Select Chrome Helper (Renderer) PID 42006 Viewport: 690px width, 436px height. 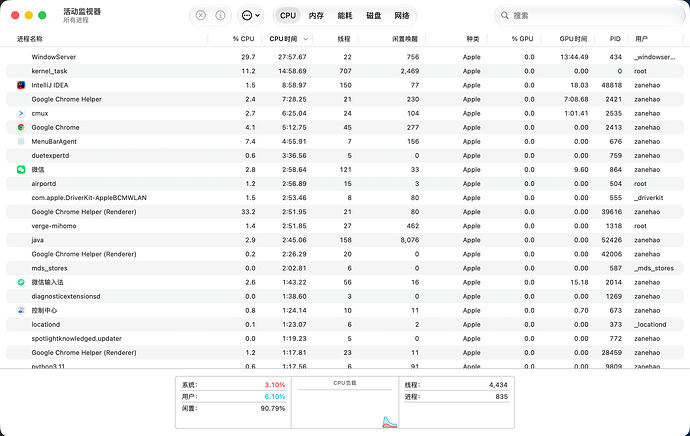click(345, 254)
